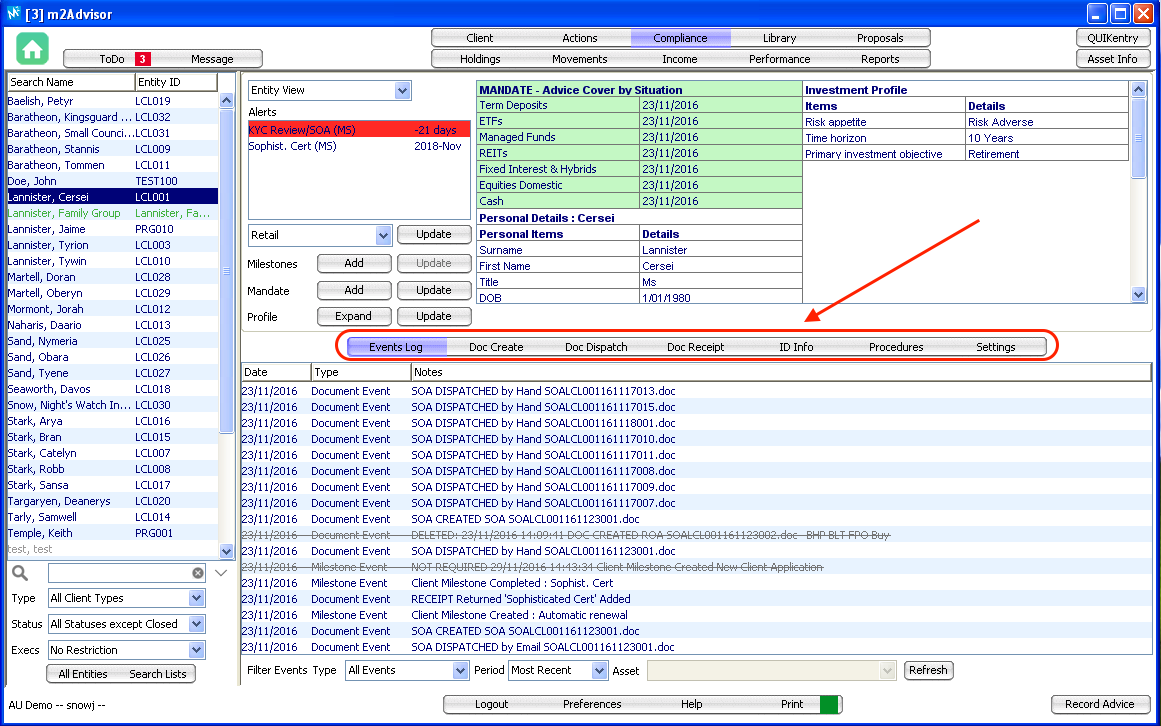Click the green indicator beside Print
Screen dimensions: 1161x726
(x=829, y=704)
